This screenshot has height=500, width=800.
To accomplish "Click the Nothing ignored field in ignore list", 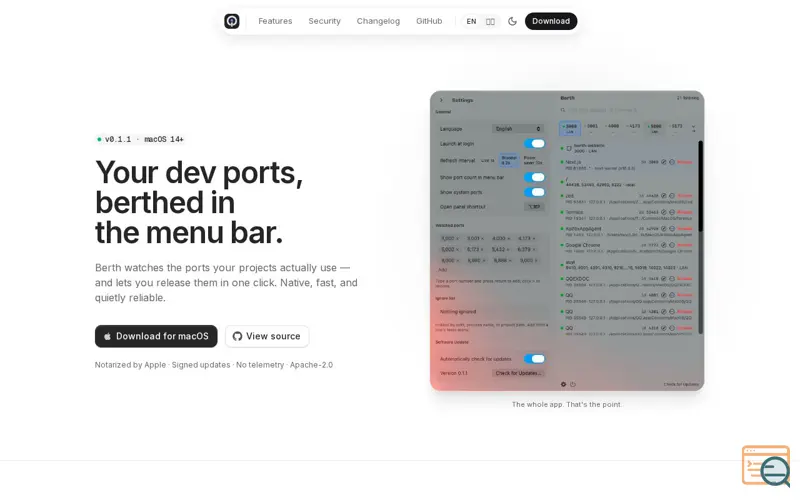I will 492,311.
